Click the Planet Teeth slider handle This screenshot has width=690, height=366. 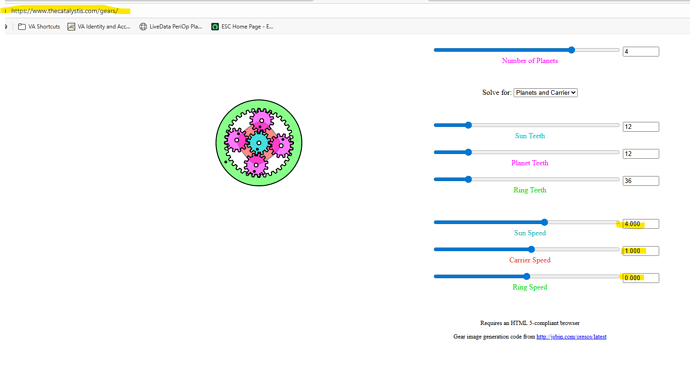(469, 152)
